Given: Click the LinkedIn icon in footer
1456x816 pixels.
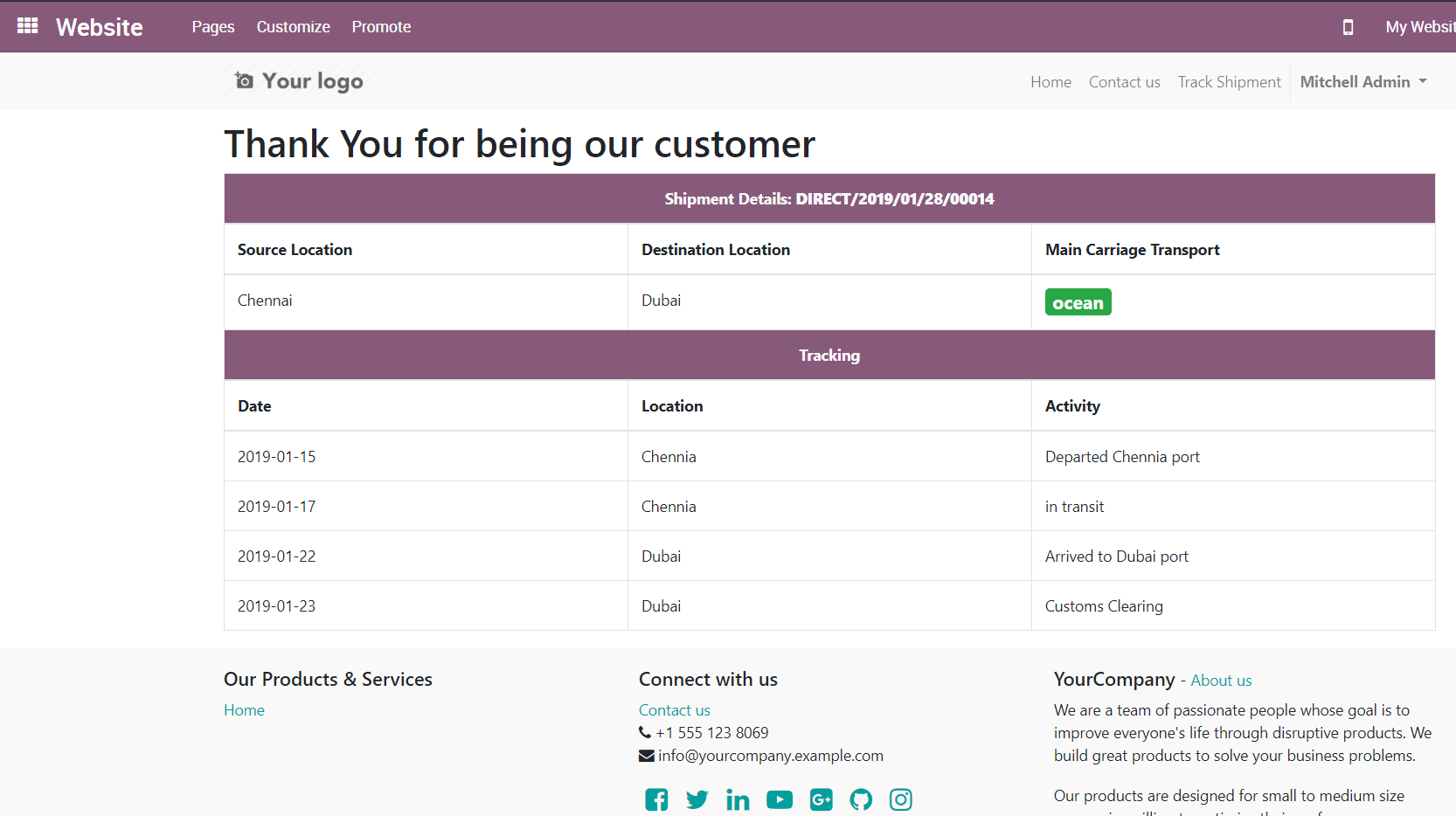Looking at the screenshot, I should click(x=738, y=799).
